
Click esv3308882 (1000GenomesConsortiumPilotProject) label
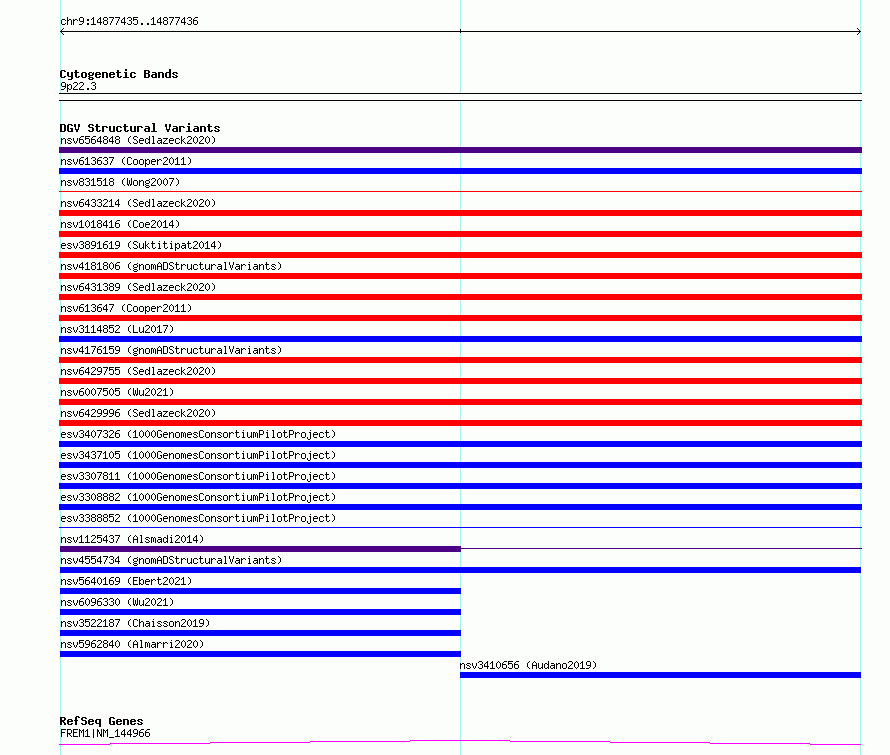(198, 497)
